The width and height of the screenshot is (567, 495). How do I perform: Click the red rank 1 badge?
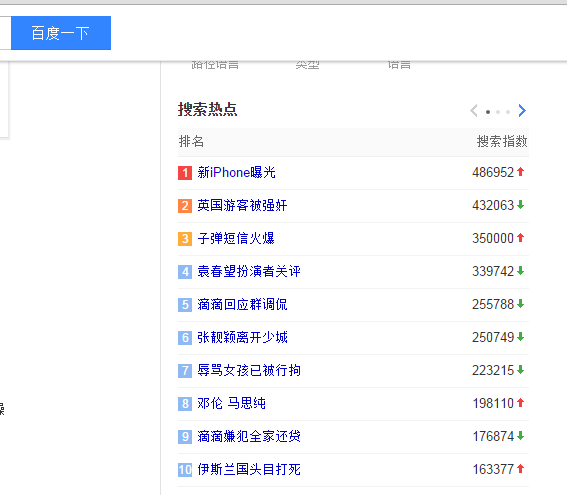pyautogui.click(x=185, y=173)
